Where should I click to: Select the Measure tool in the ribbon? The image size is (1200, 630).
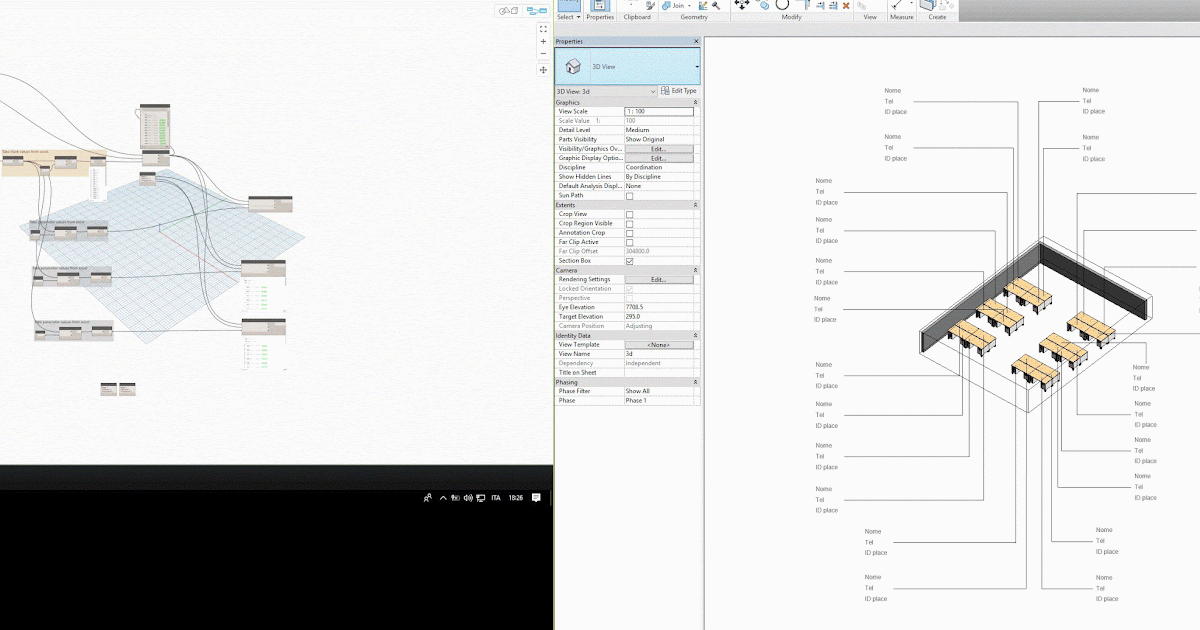[898, 6]
